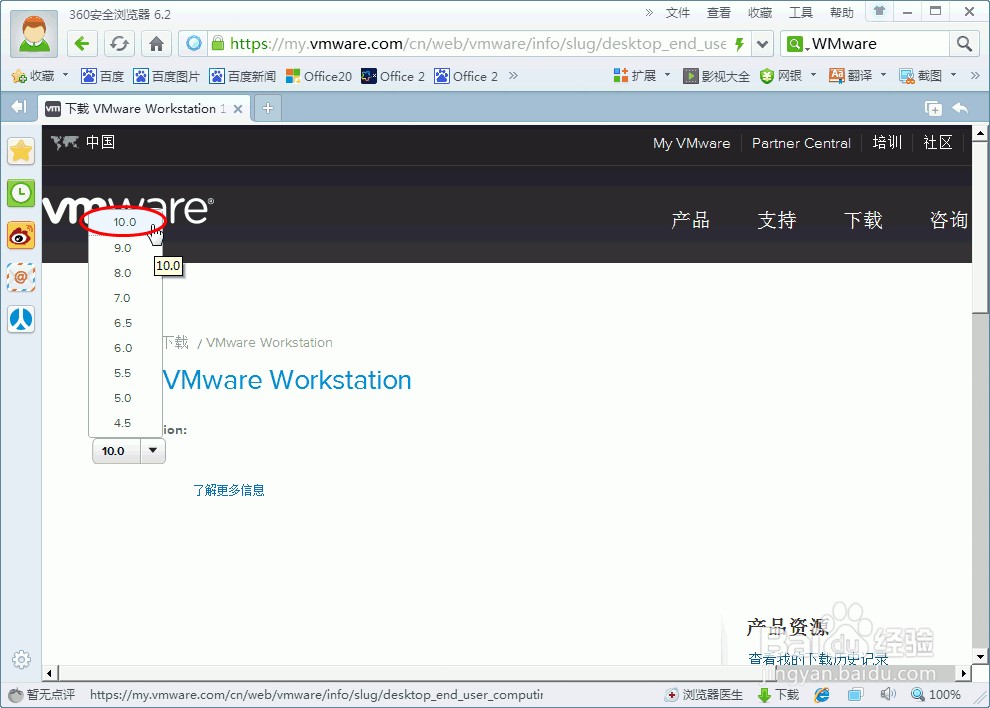Viewport: 990px width, 708px height.
Task: Open the My VMware link
Action: click(691, 143)
